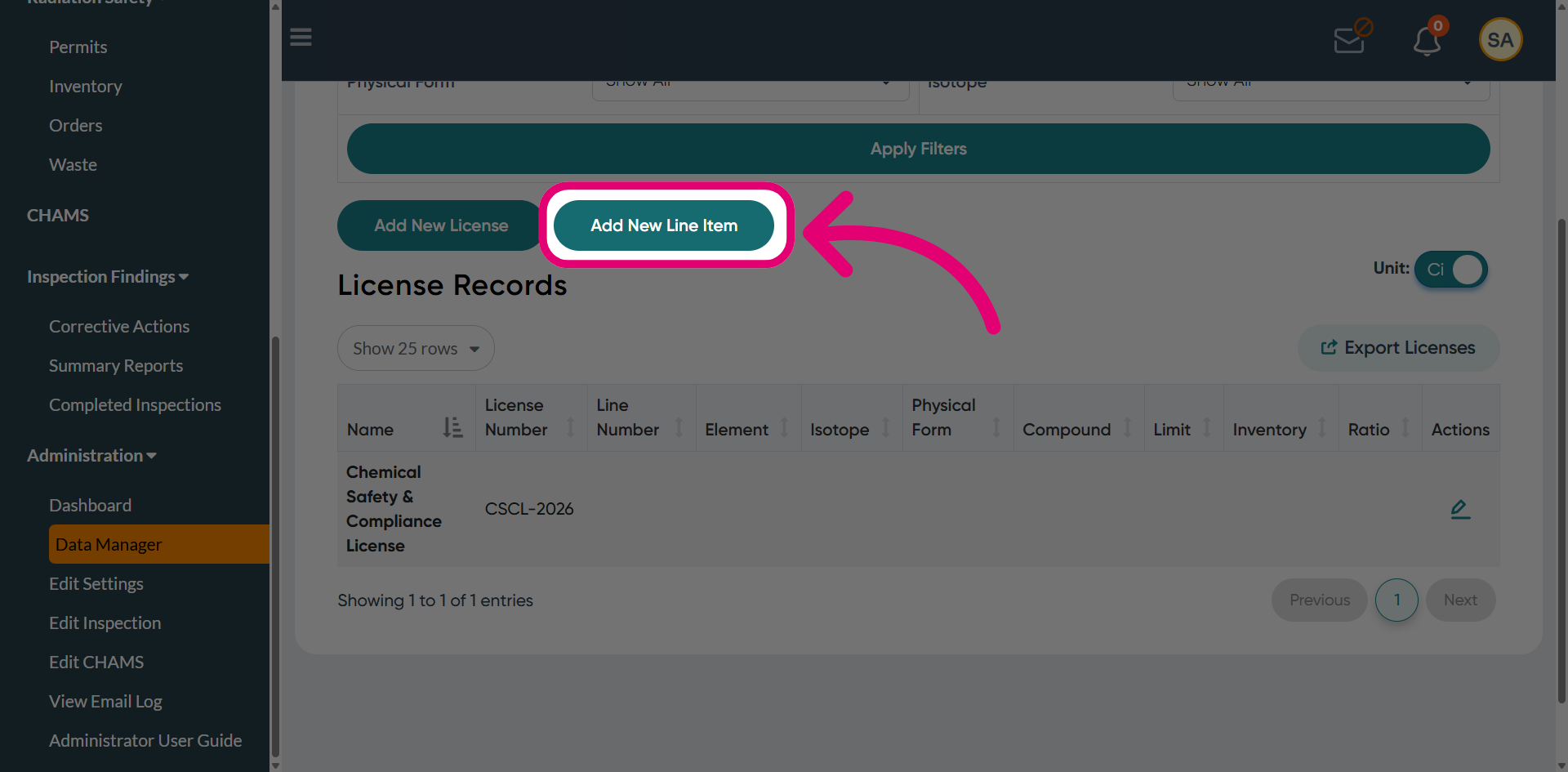The height and width of the screenshot is (772, 1568).
Task: Collapse the Inspection Findings section
Action: coord(108,277)
